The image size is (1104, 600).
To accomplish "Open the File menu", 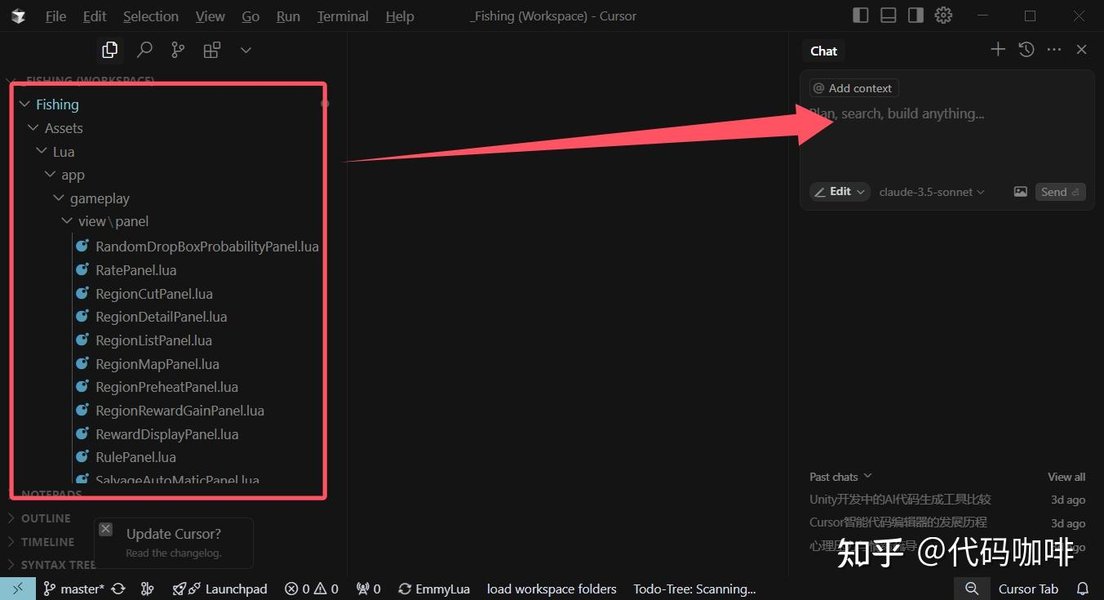I will [56, 16].
